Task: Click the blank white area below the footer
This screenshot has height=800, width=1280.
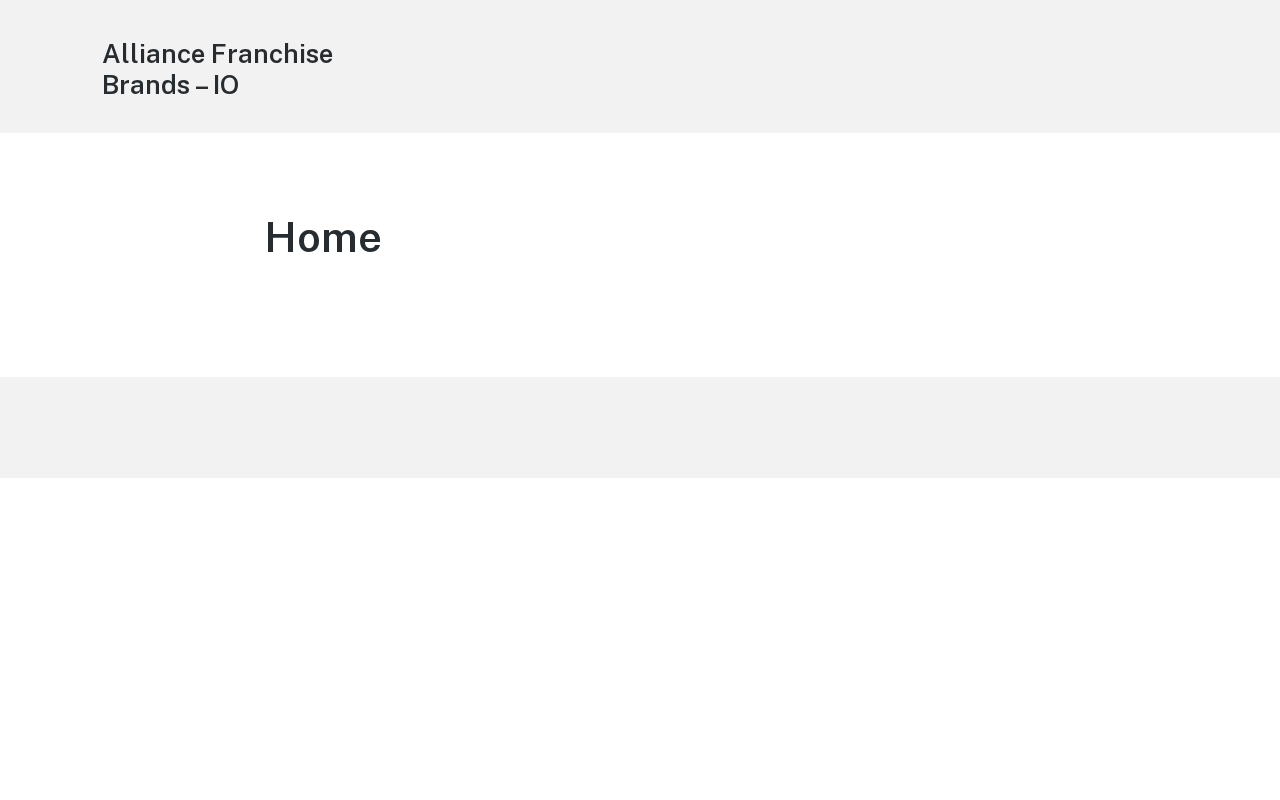Action: 640,640
